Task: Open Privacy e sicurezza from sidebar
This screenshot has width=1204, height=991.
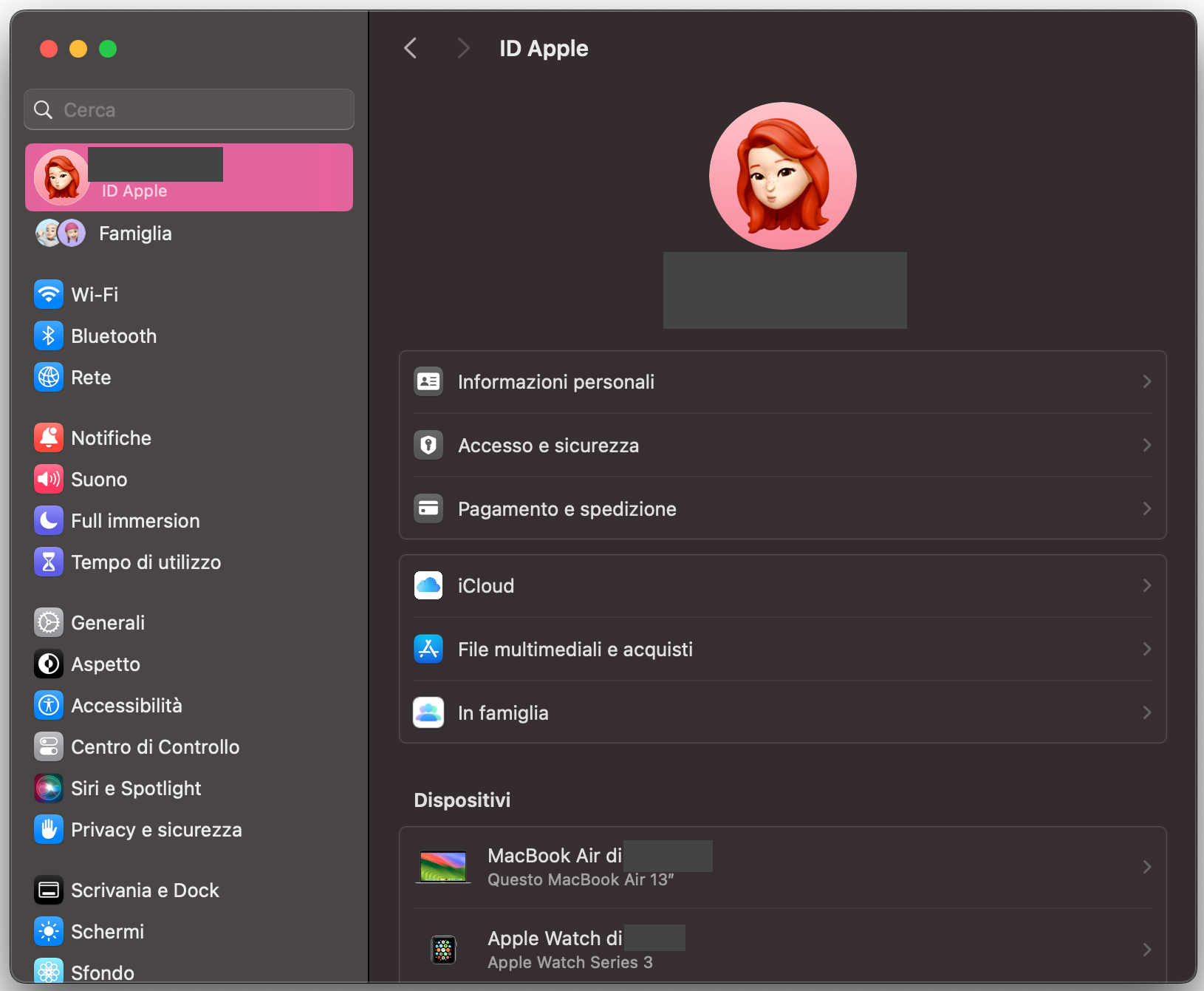Action: (48, 829)
